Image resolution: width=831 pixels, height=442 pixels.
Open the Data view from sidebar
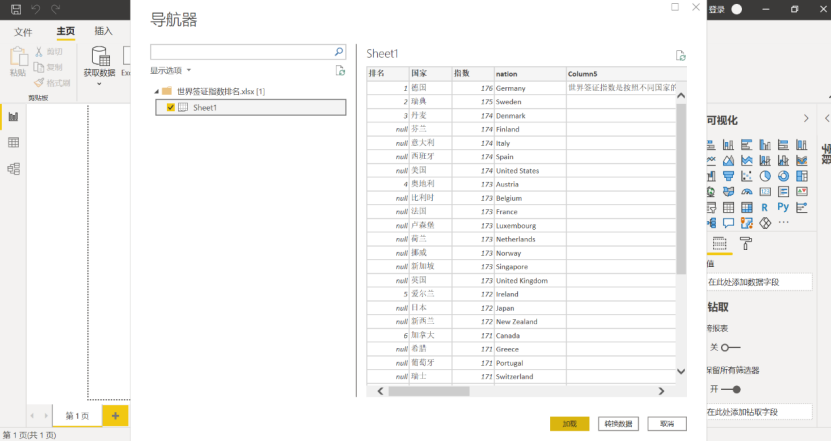coord(13,142)
